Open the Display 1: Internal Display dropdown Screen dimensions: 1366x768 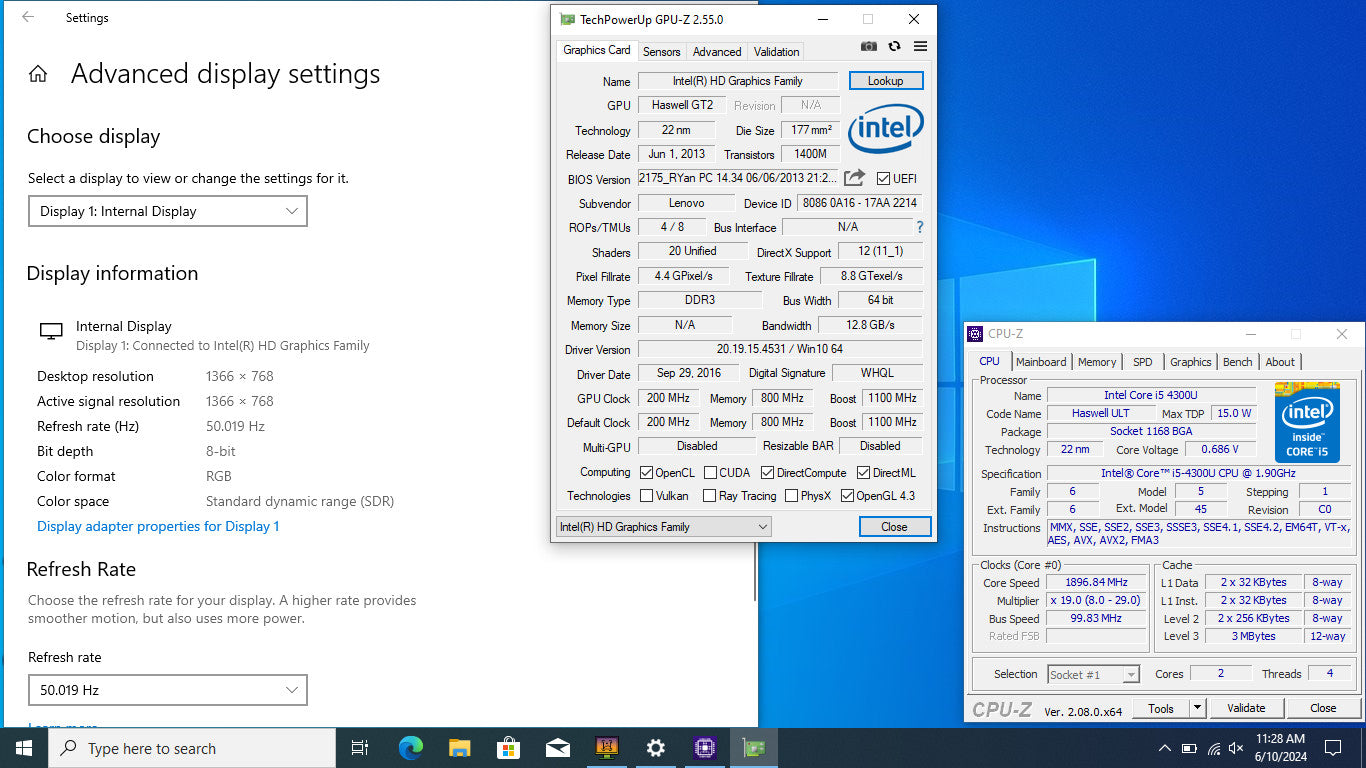[167, 211]
